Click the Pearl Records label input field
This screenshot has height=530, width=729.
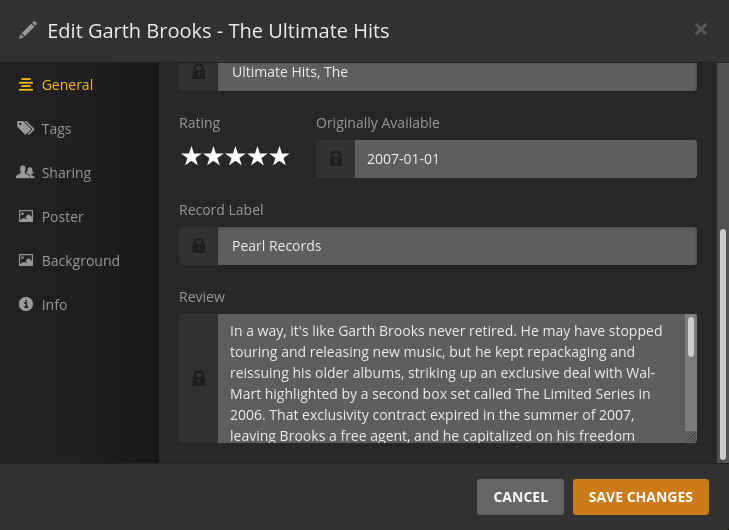pos(456,246)
